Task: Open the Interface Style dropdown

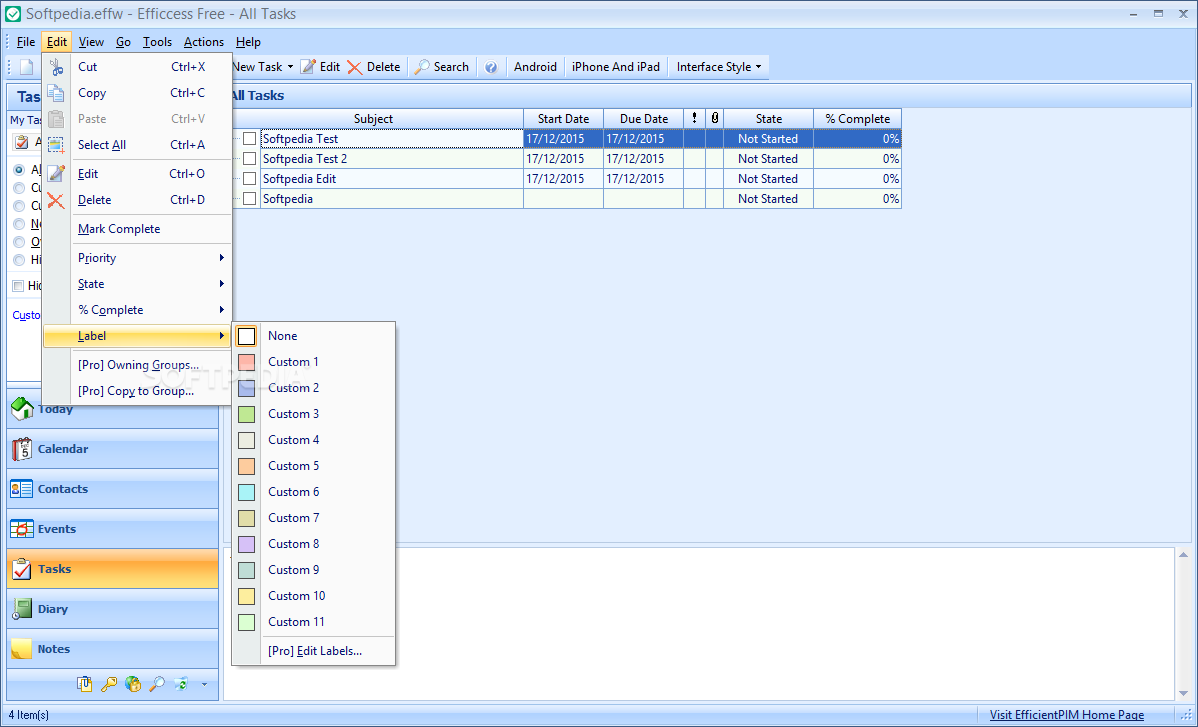Action: [x=719, y=67]
